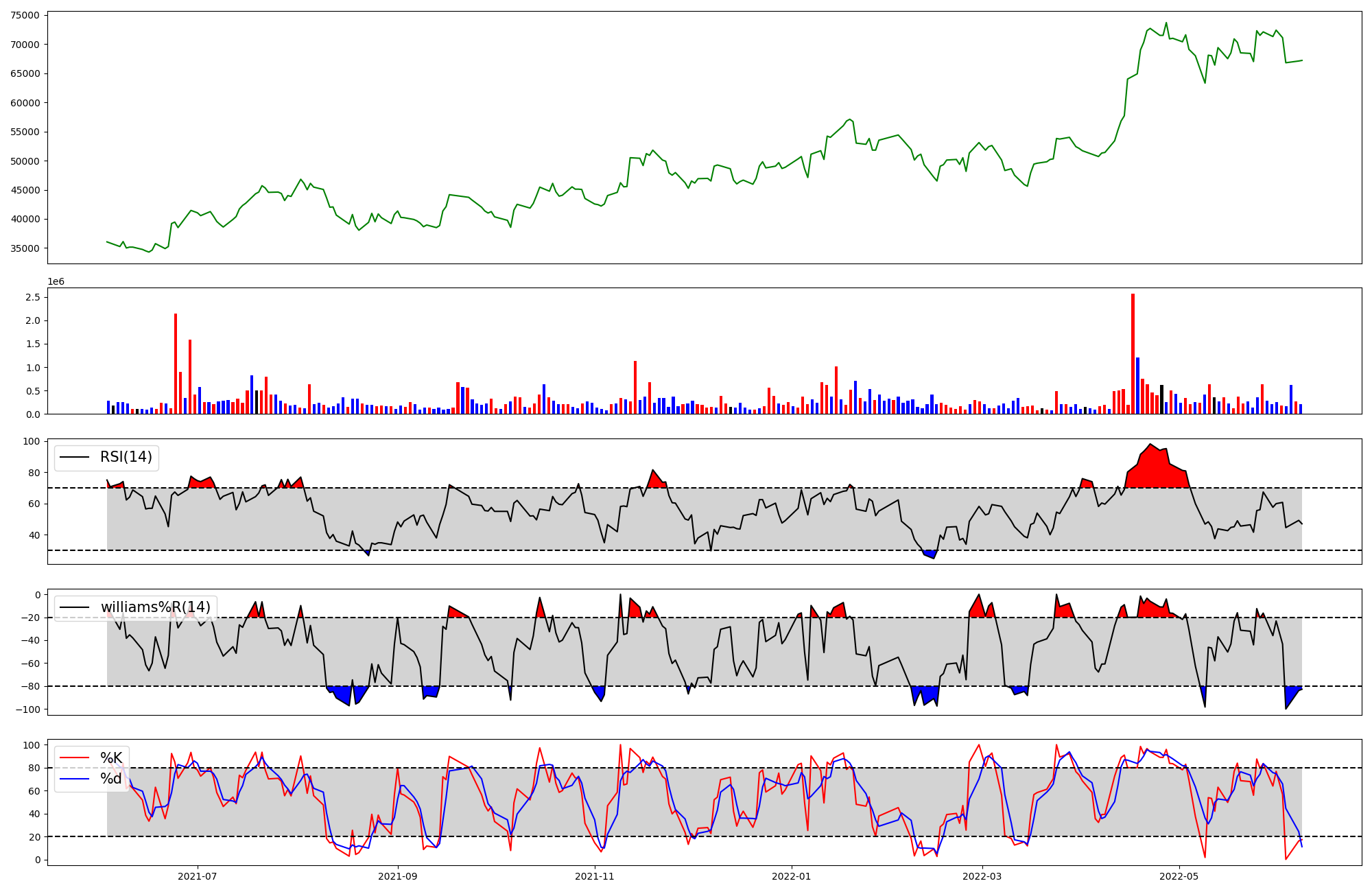Click the largest red RSI overbought area

tap(1156, 470)
